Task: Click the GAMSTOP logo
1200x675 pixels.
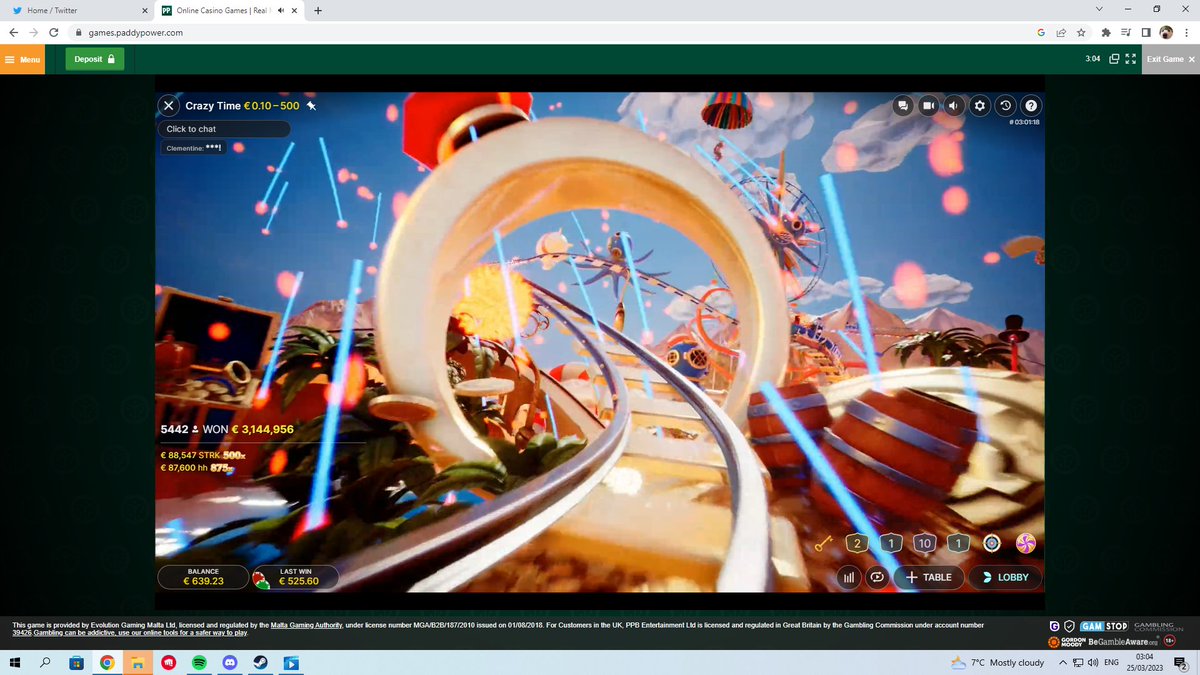Action: coord(1103,626)
